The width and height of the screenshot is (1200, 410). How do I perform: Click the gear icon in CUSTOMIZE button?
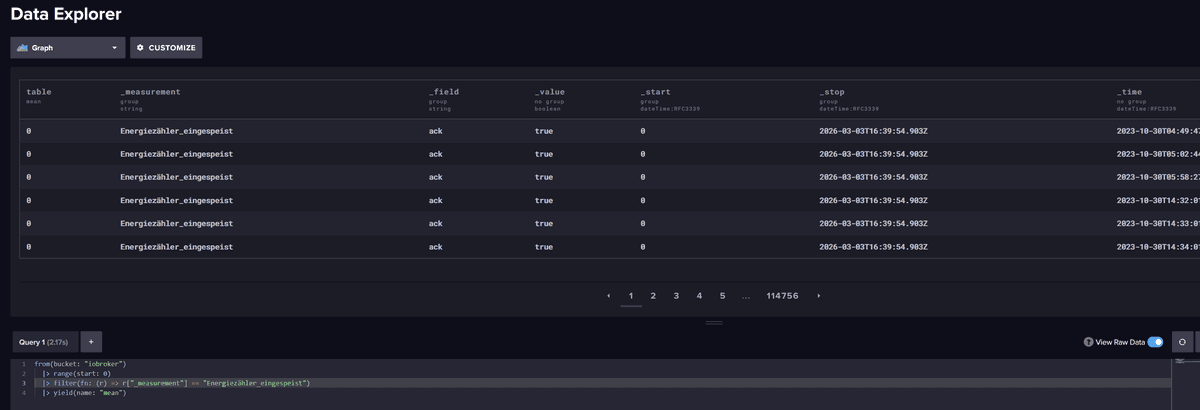pyautogui.click(x=140, y=47)
